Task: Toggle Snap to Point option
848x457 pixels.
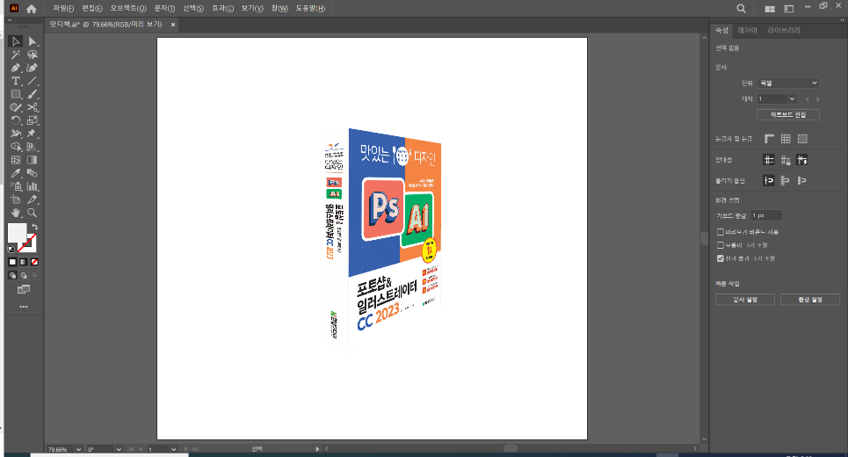Action: [x=768, y=181]
